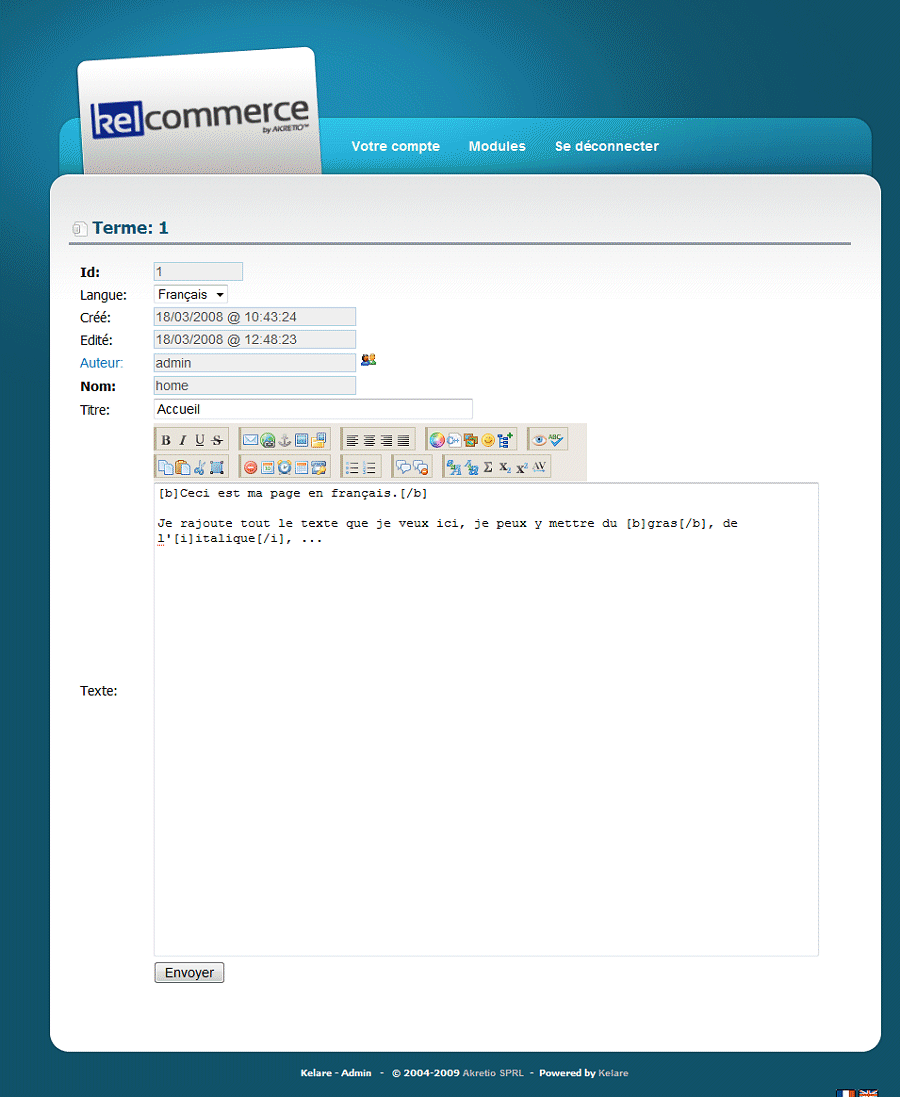Click into the Titre field containing Accueil
This screenshot has width=900, height=1097.
click(313, 409)
